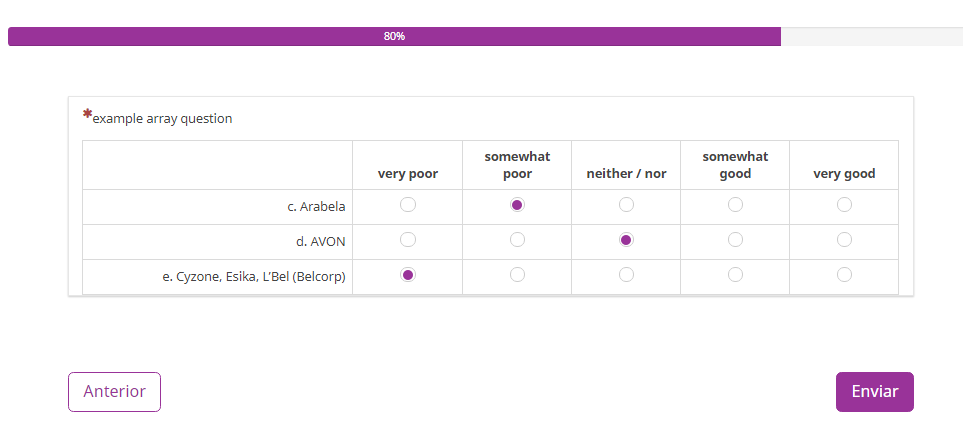Select neither / nor for c. Arabela

click(x=626, y=204)
